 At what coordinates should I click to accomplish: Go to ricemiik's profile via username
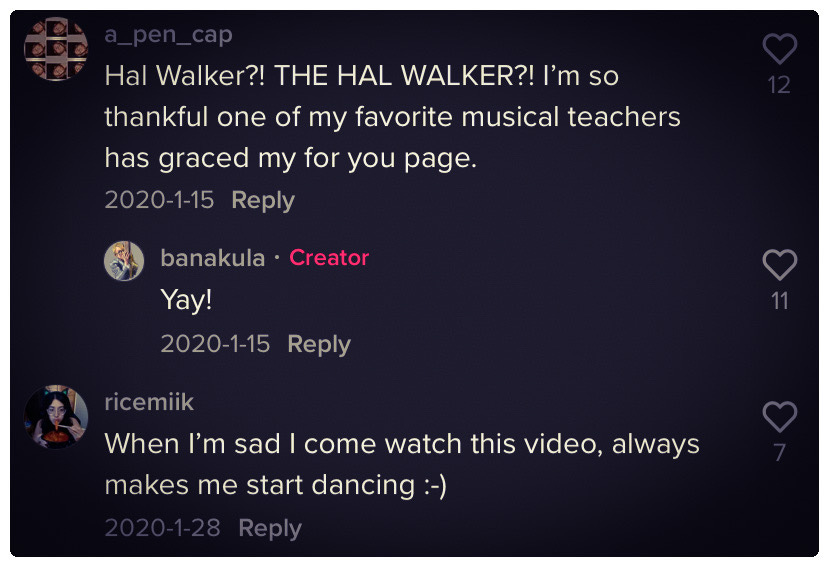(x=149, y=402)
